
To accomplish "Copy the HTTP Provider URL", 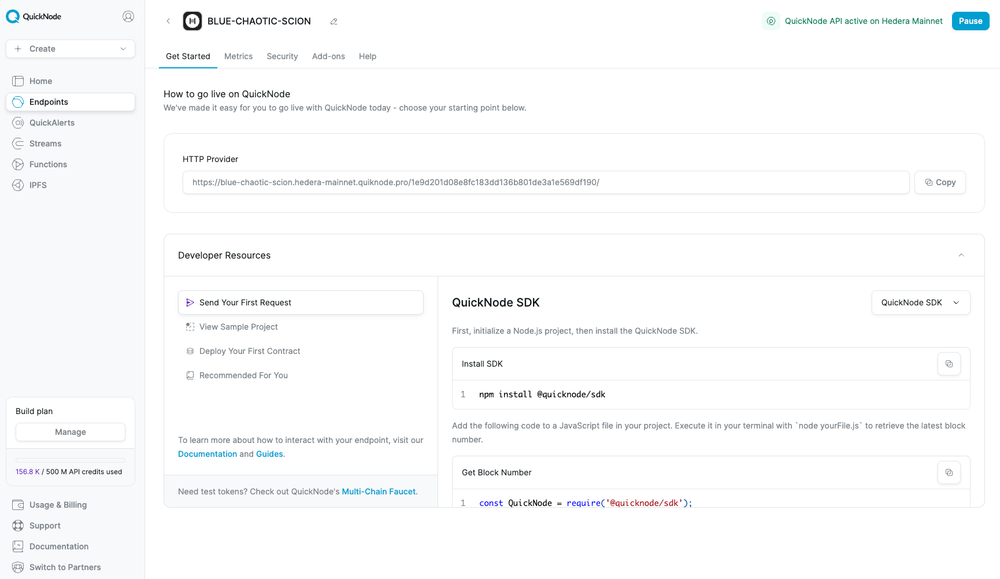I will click(940, 182).
